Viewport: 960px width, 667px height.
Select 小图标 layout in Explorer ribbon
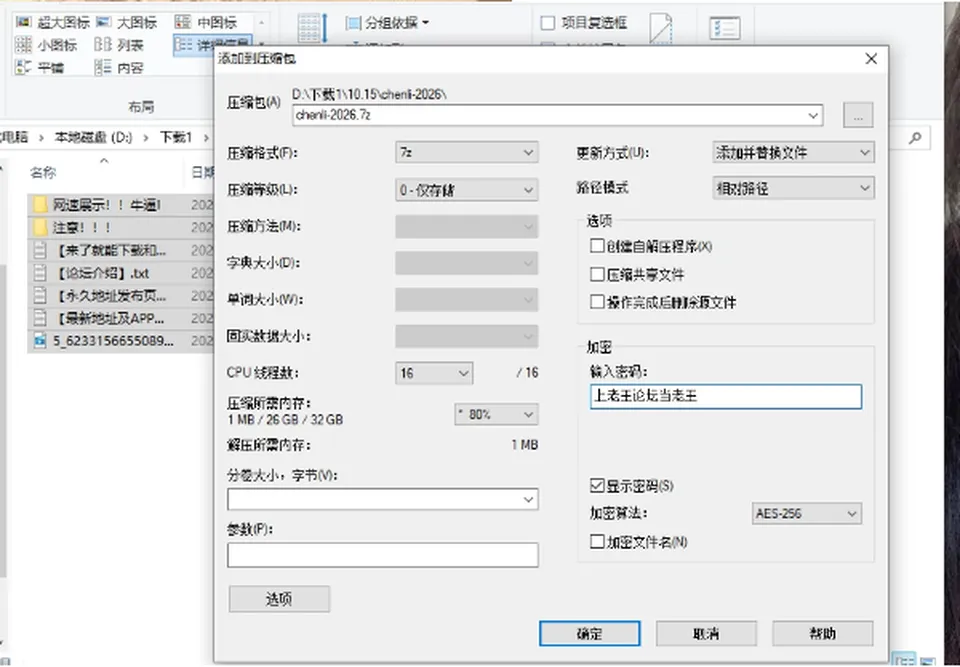tap(46, 45)
